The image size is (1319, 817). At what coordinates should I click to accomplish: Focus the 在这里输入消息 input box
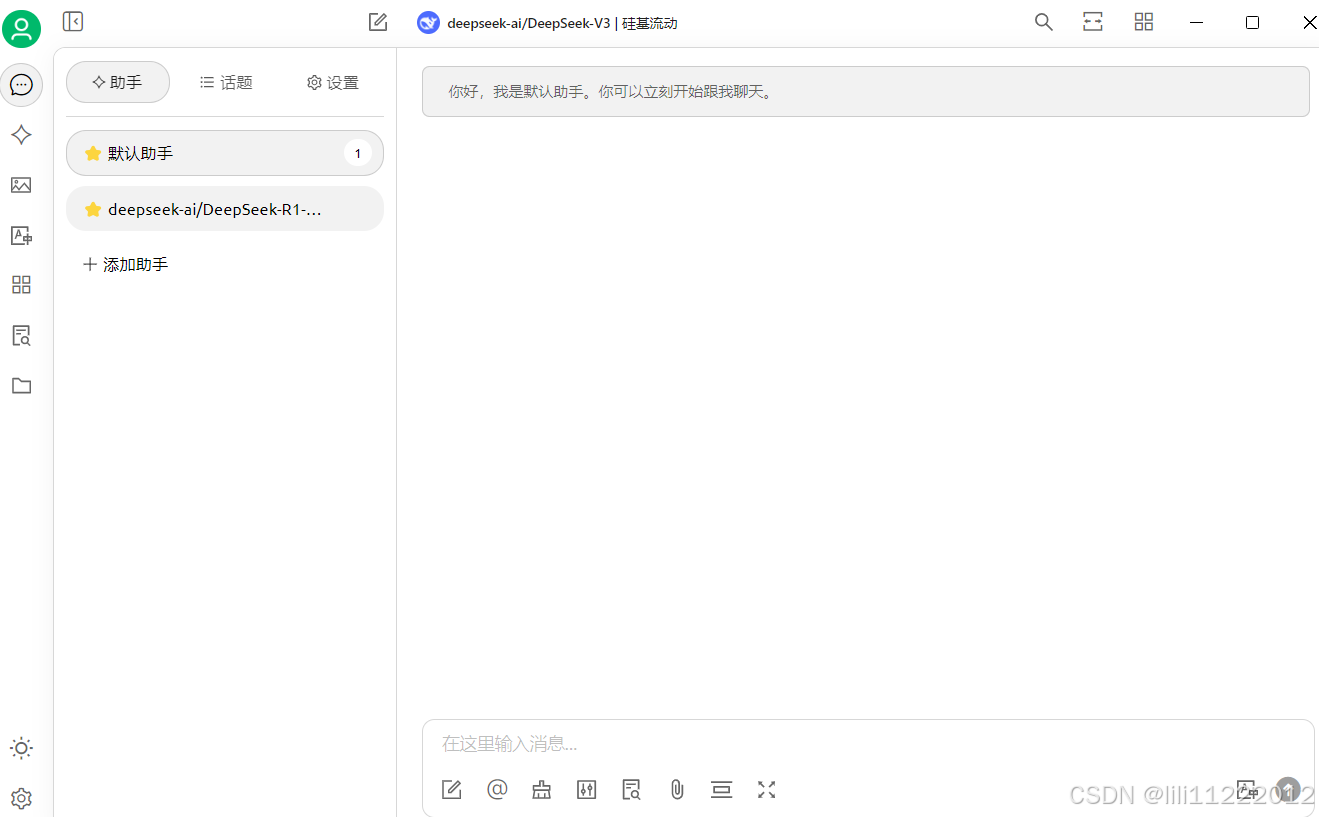click(868, 744)
